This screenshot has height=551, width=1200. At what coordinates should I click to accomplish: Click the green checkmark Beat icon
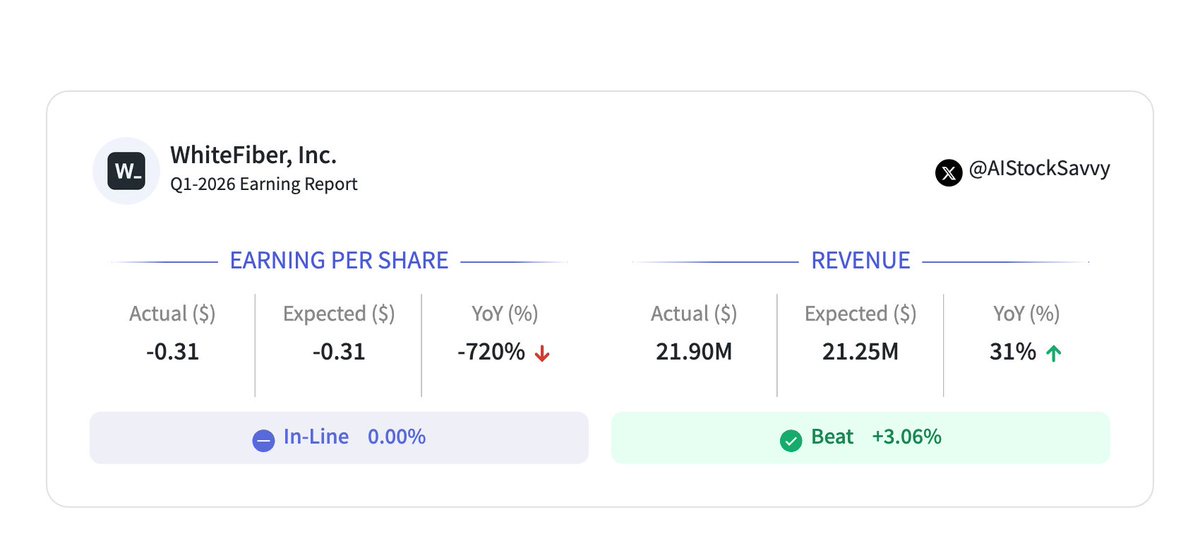click(791, 438)
